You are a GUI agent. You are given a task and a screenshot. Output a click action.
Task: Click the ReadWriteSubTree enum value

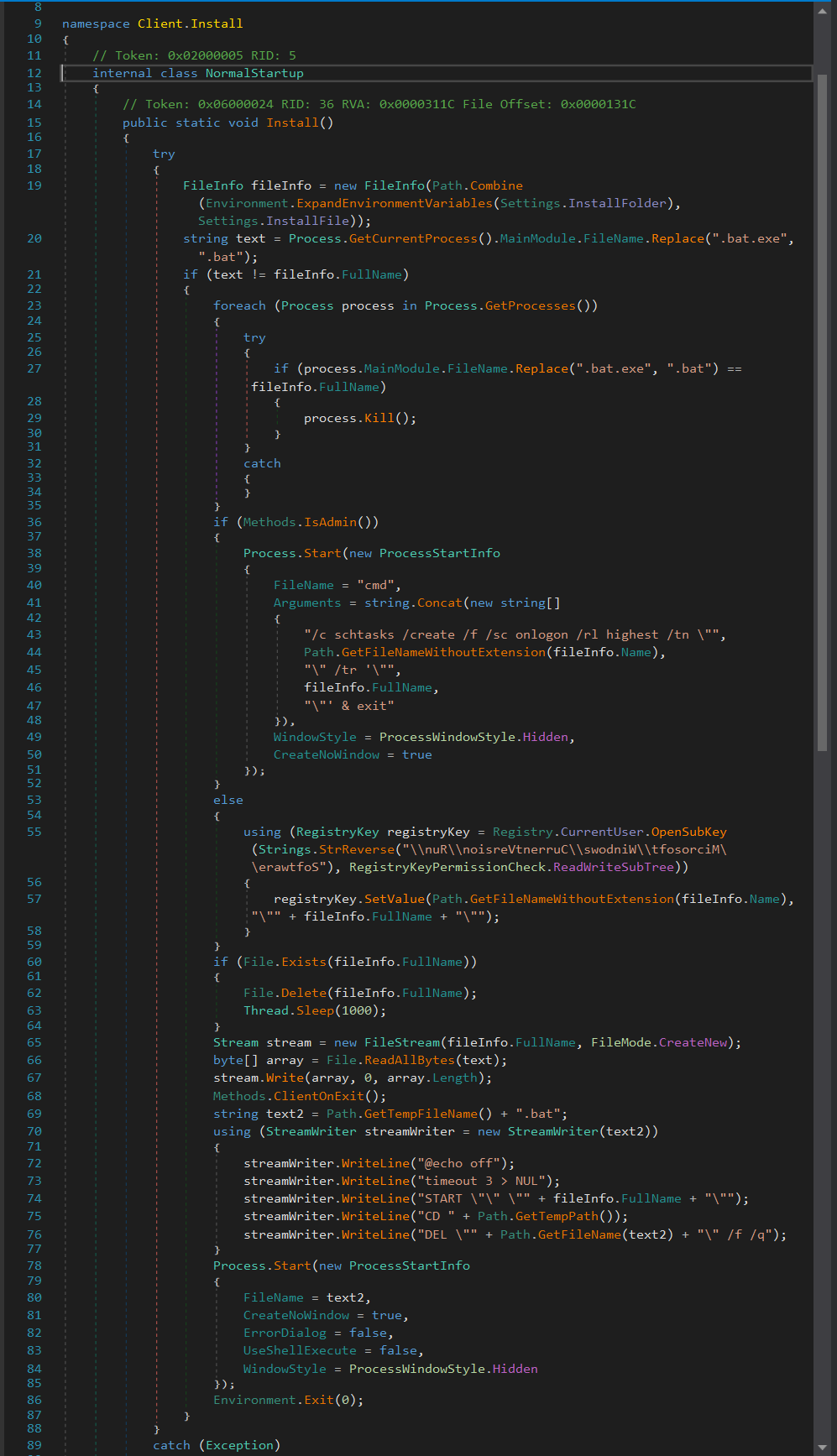pyautogui.click(x=617, y=867)
